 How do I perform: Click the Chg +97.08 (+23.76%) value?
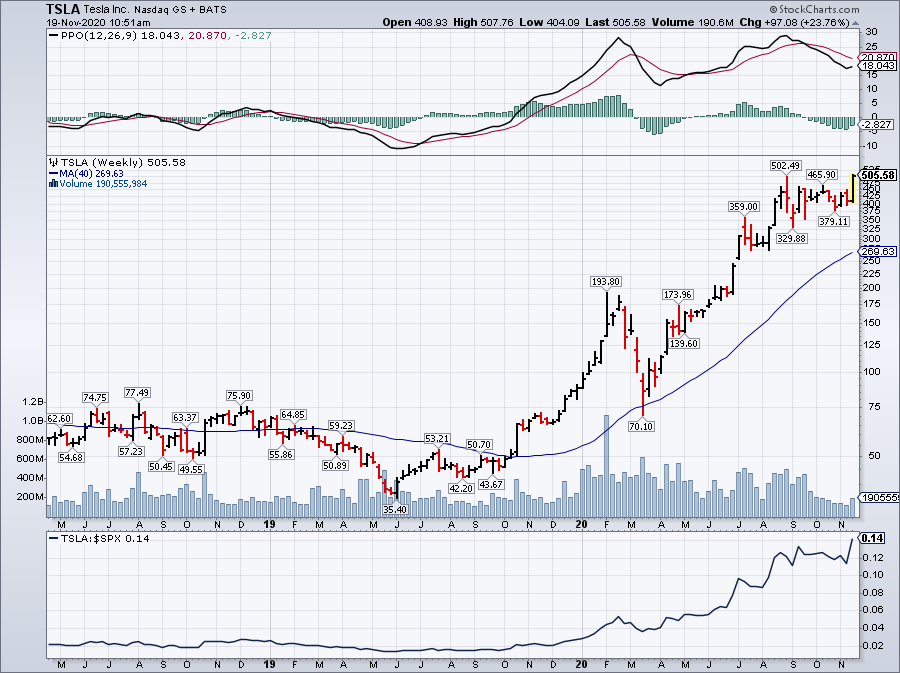pos(794,22)
